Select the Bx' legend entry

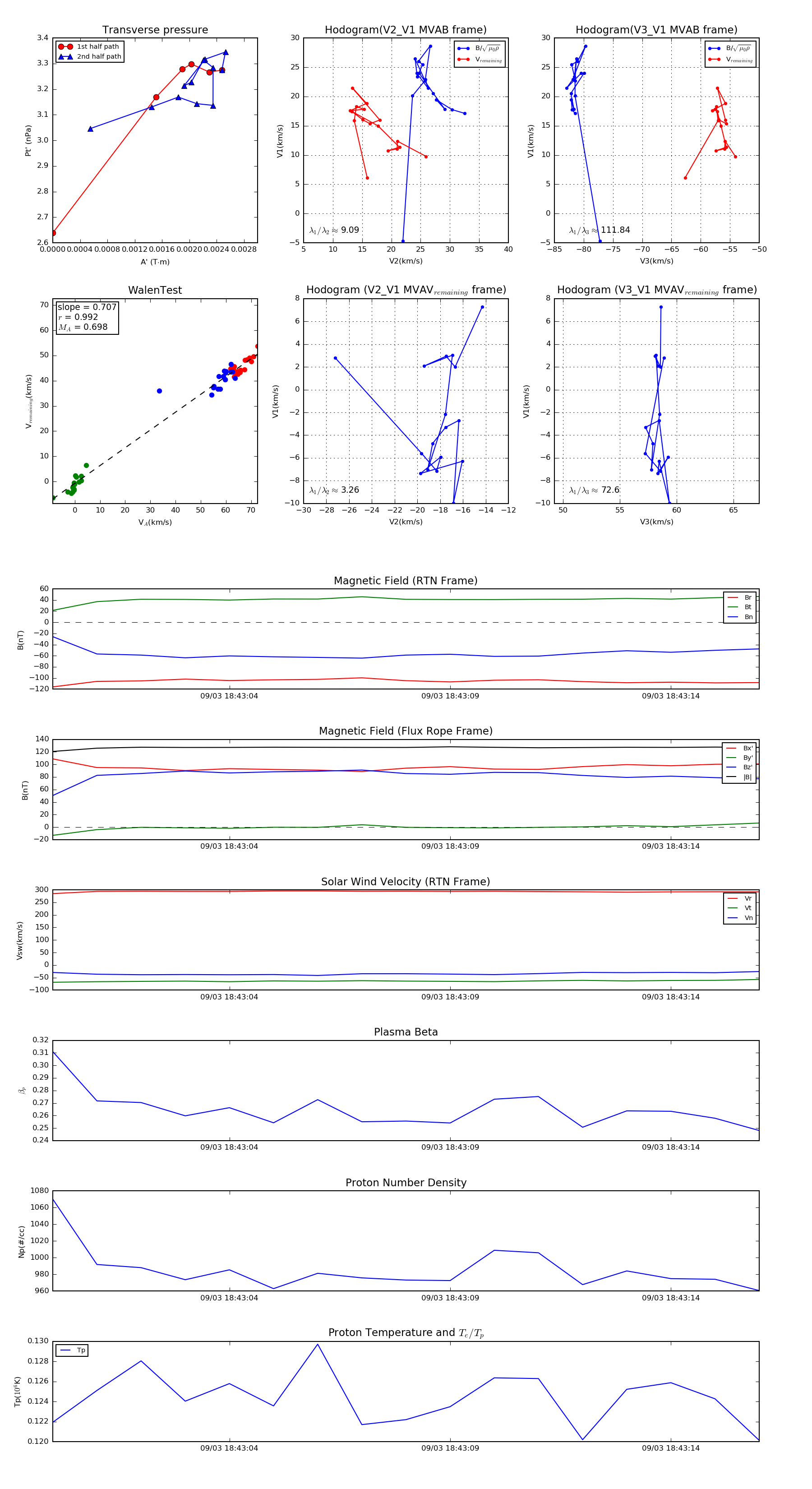click(739, 749)
